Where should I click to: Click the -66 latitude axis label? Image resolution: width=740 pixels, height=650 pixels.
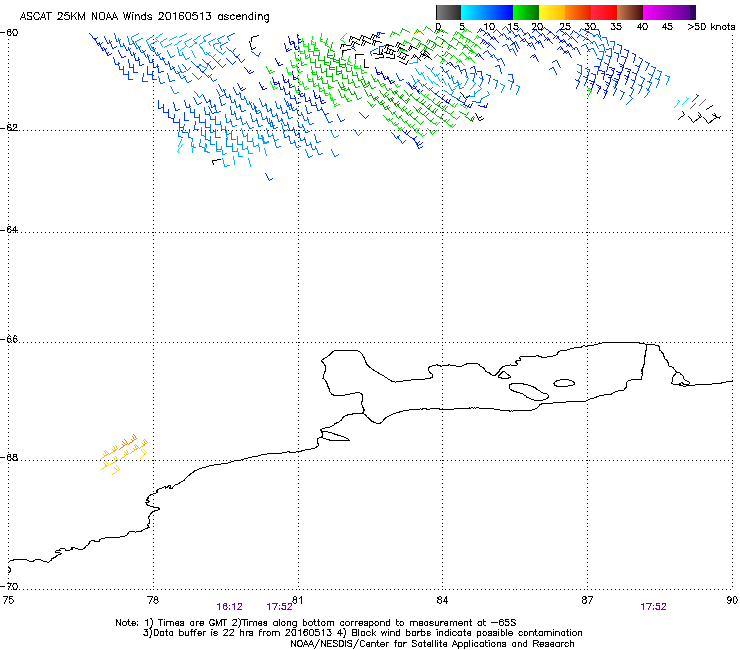[x=9, y=339]
